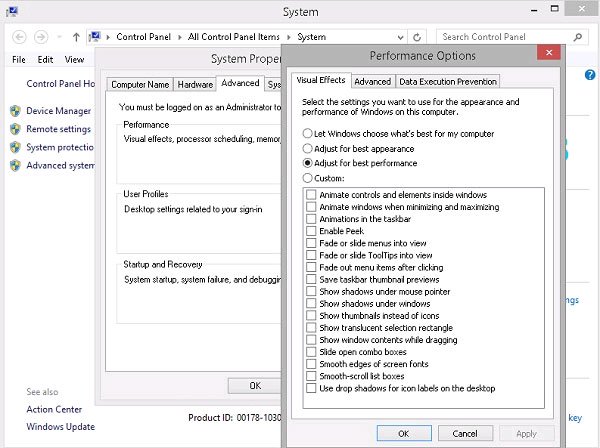Click the search magnifier icon
Image resolution: width=600 pixels, height=448 pixels.
[578, 37]
